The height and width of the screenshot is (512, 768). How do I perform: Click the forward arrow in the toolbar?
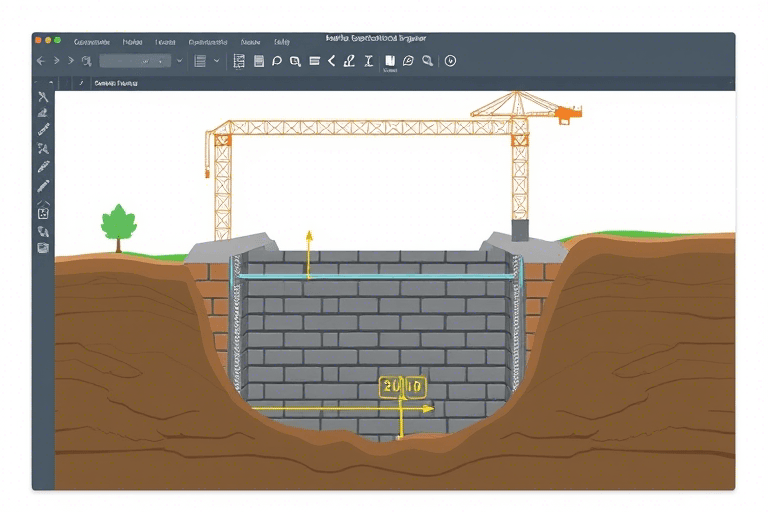[x=57, y=61]
